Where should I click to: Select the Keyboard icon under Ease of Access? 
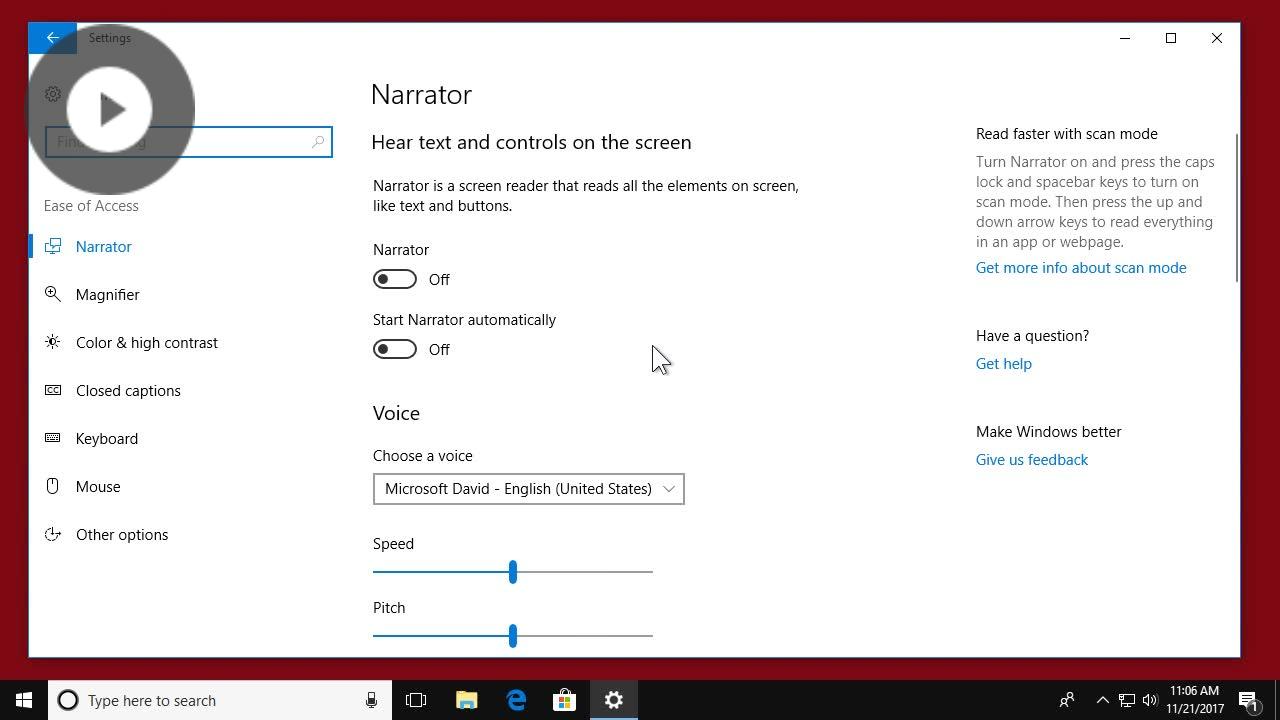(x=52, y=438)
